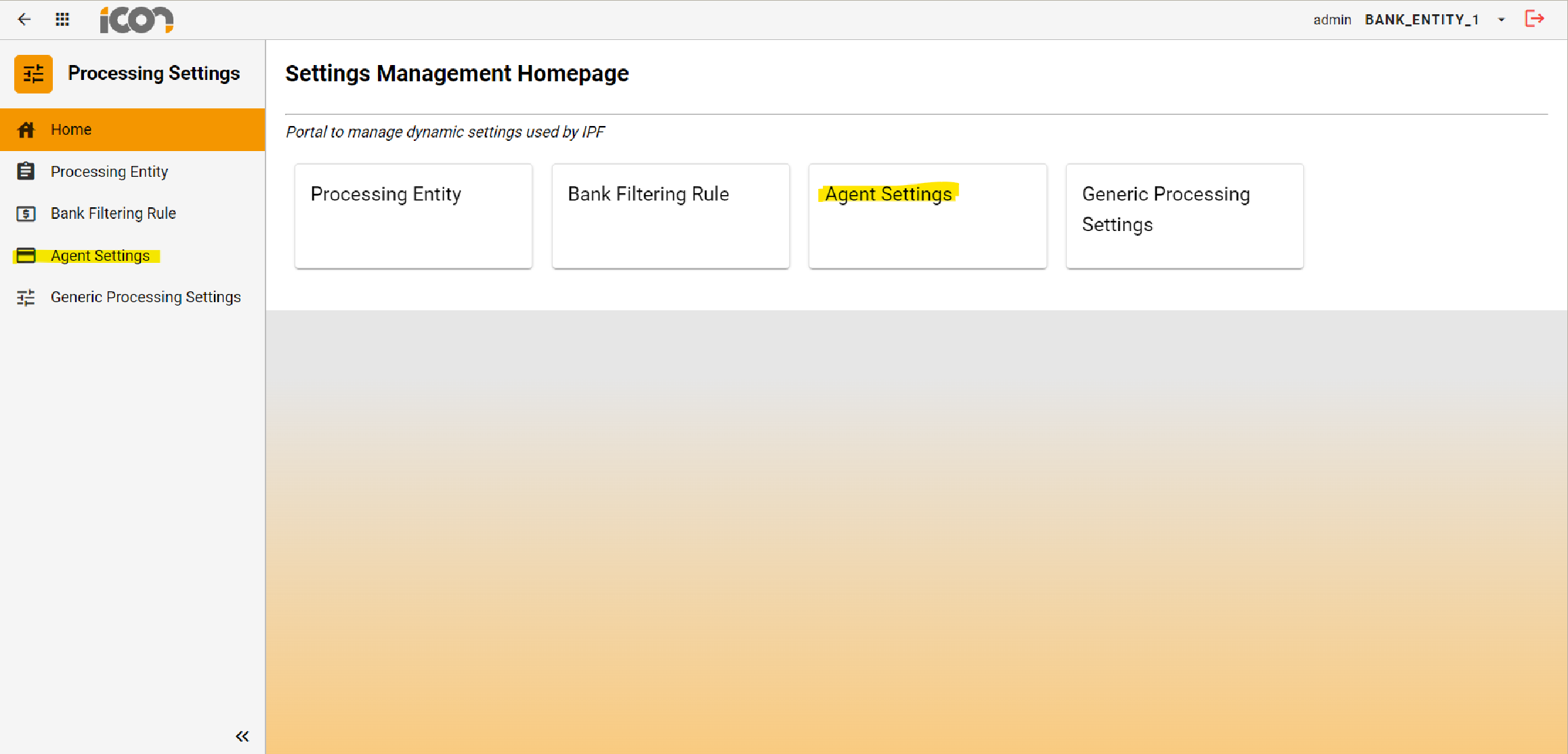
Task: Click the back arrow icon
Action: [x=24, y=19]
